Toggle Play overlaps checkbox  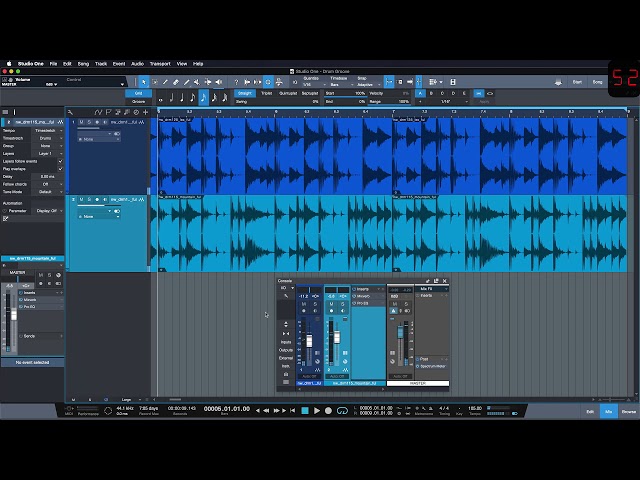point(60,169)
